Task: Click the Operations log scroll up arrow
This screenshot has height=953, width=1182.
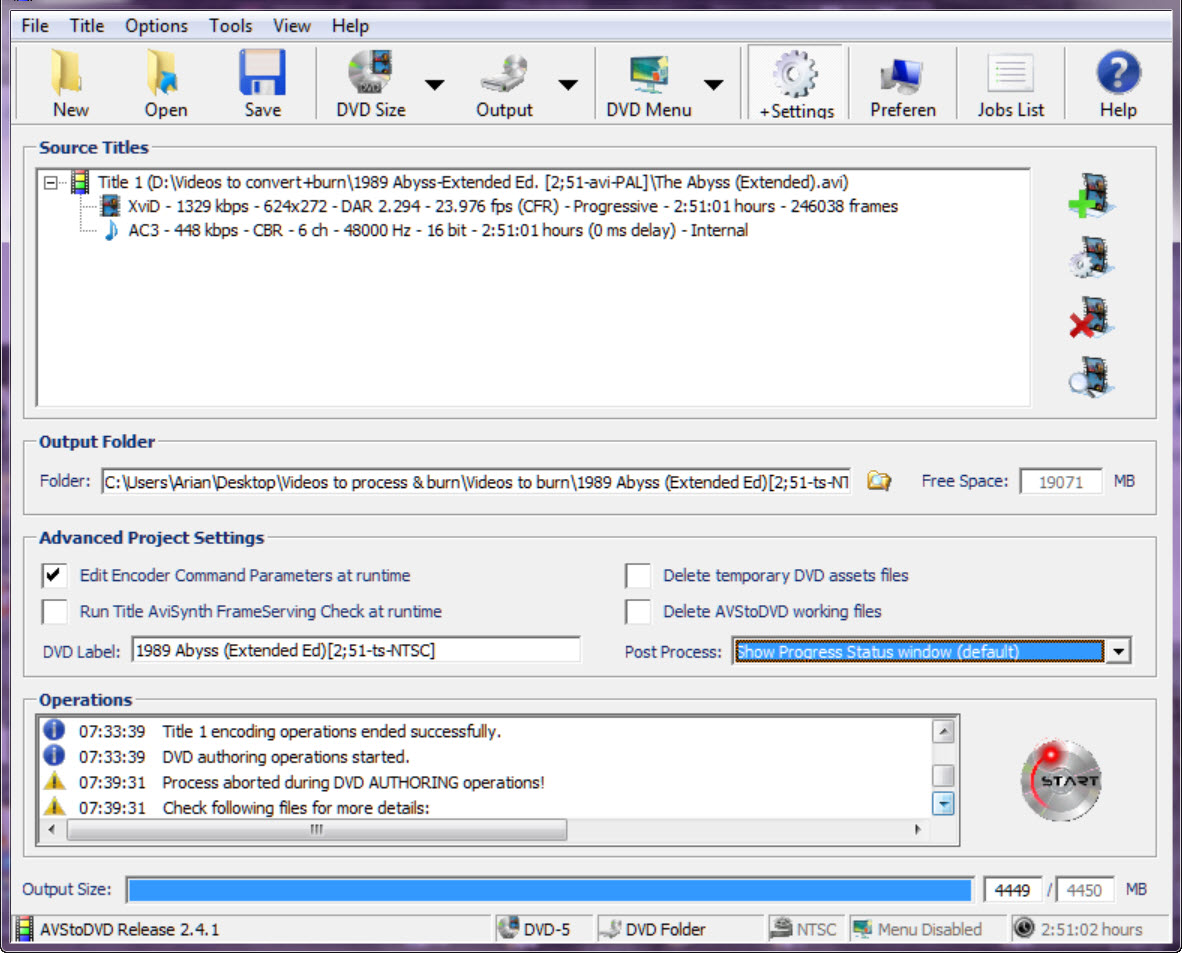Action: (x=943, y=731)
